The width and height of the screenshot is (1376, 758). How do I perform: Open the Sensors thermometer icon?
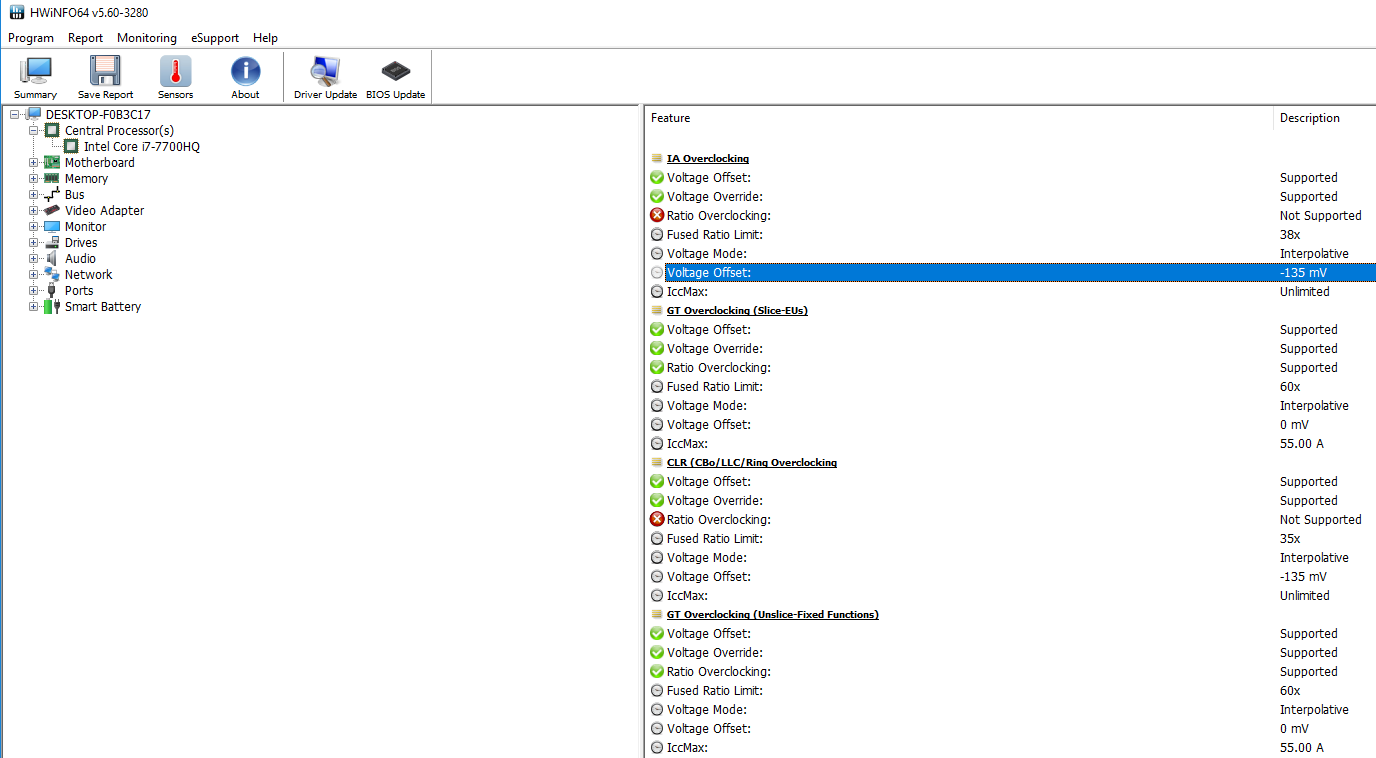(175, 72)
